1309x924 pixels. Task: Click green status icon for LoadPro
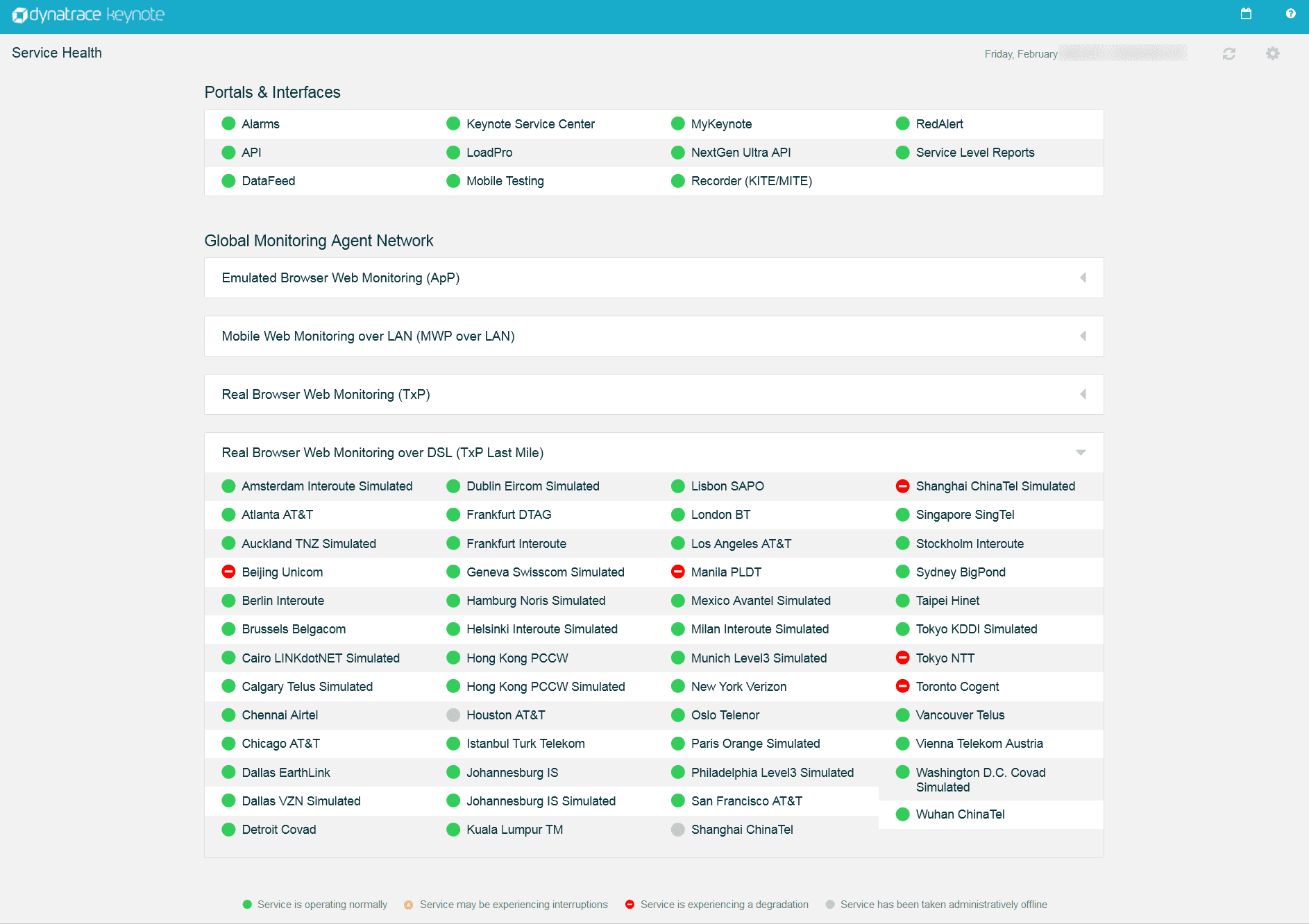tap(453, 152)
